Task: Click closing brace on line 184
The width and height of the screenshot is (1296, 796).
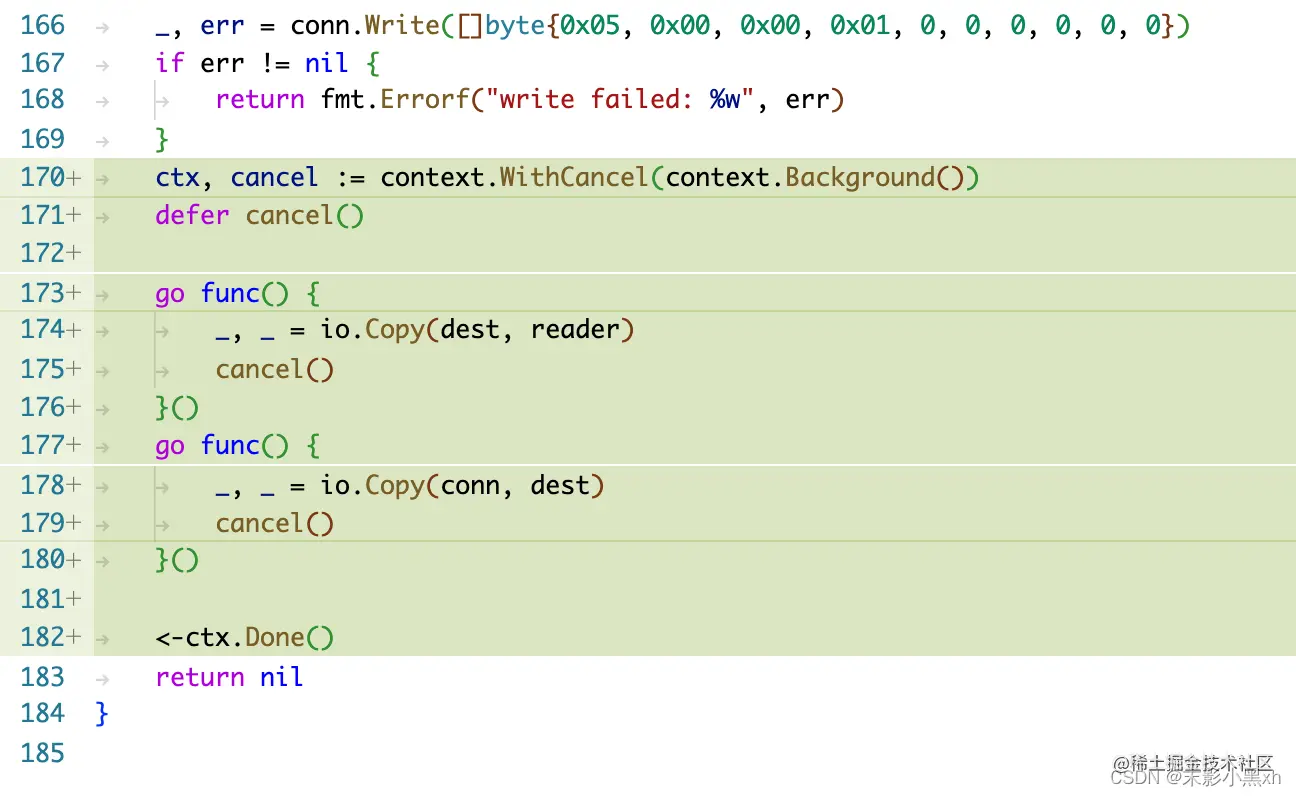Action: coord(102,713)
